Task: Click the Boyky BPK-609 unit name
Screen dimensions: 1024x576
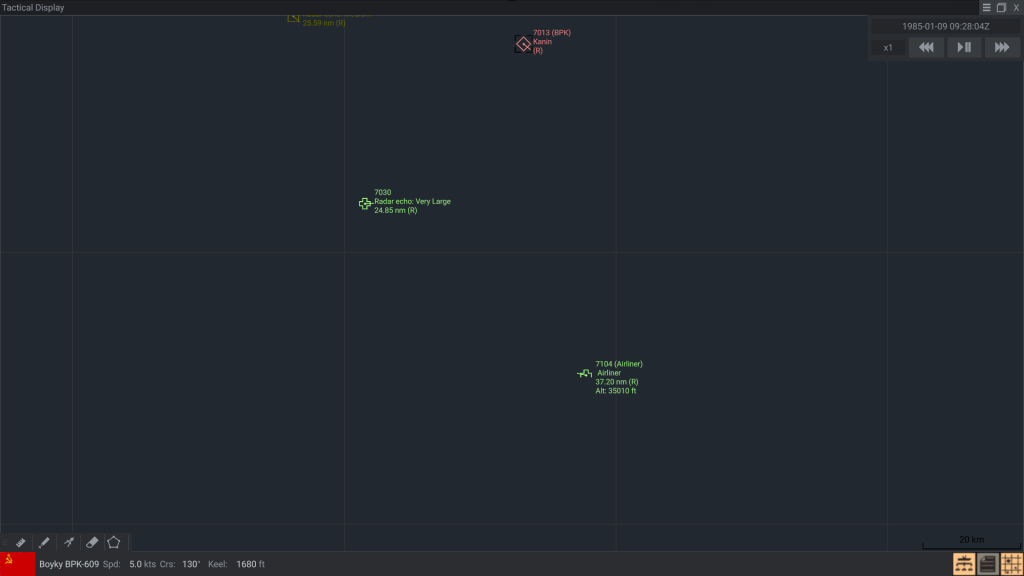Action: coord(69,564)
